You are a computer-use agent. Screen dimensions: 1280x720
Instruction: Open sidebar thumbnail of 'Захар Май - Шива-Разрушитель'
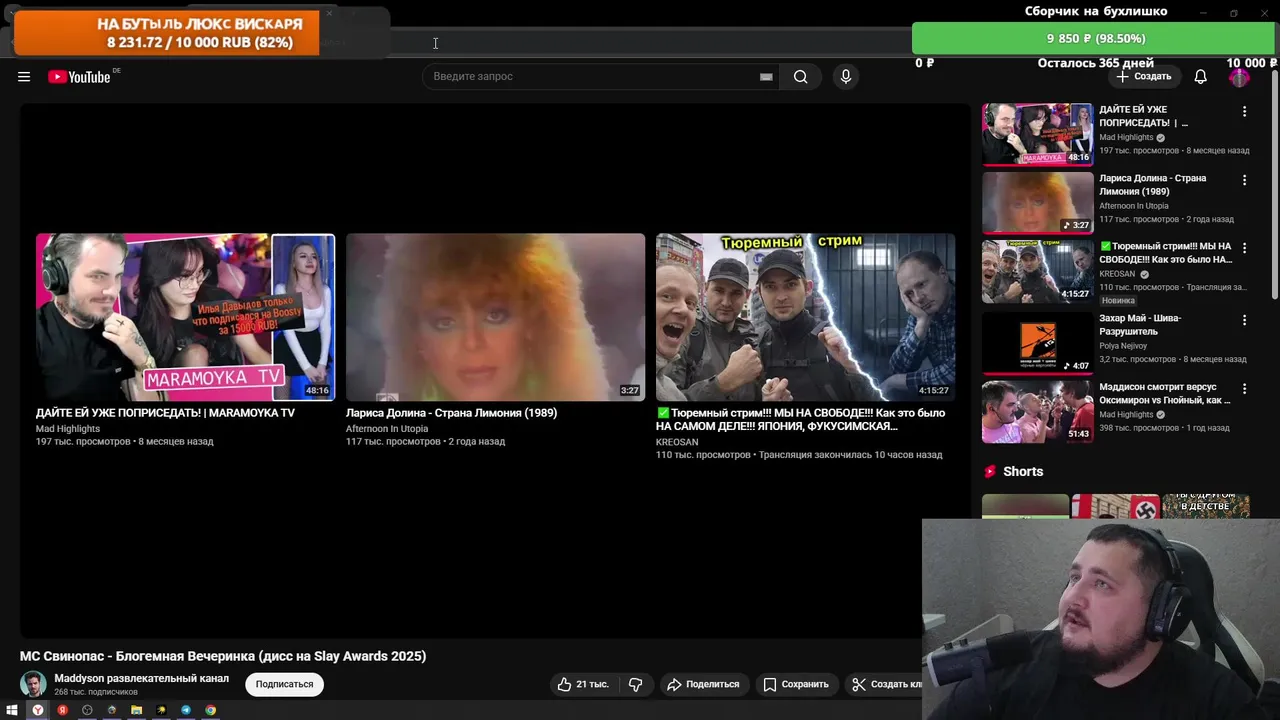(1037, 343)
